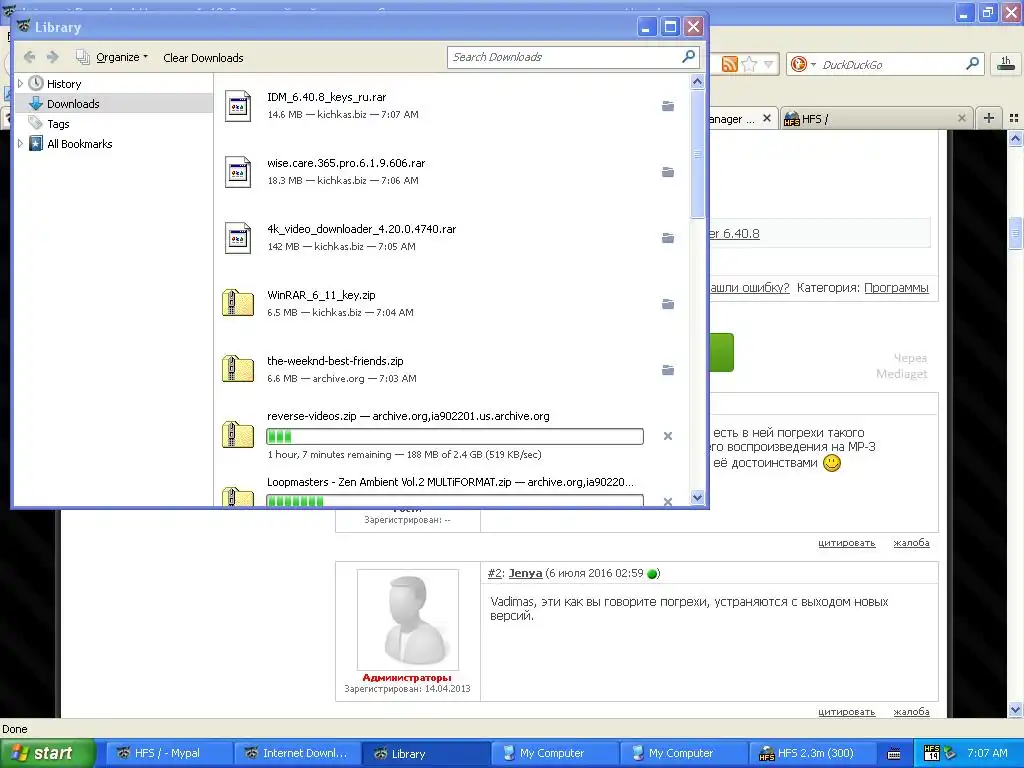Click the HFS tray icon in system tray
This screenshot has height=768, width=1024.
click(x=932, y=753)
